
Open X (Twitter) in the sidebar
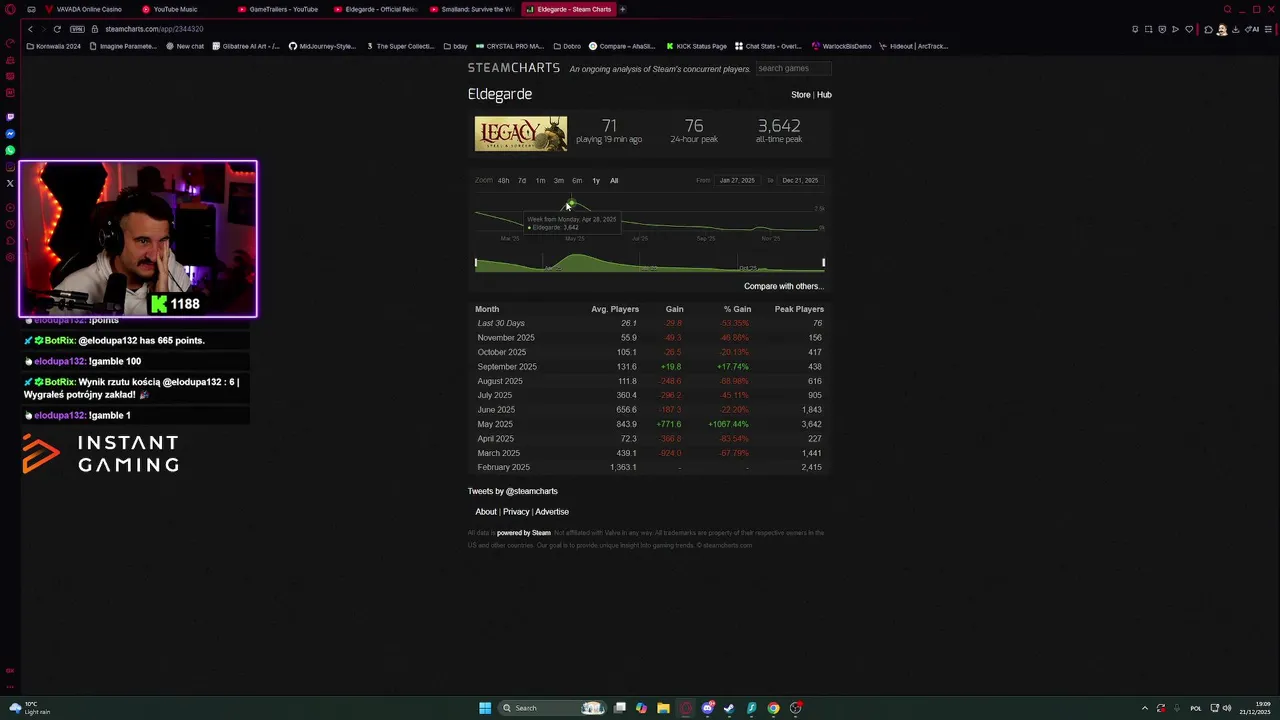10,183
